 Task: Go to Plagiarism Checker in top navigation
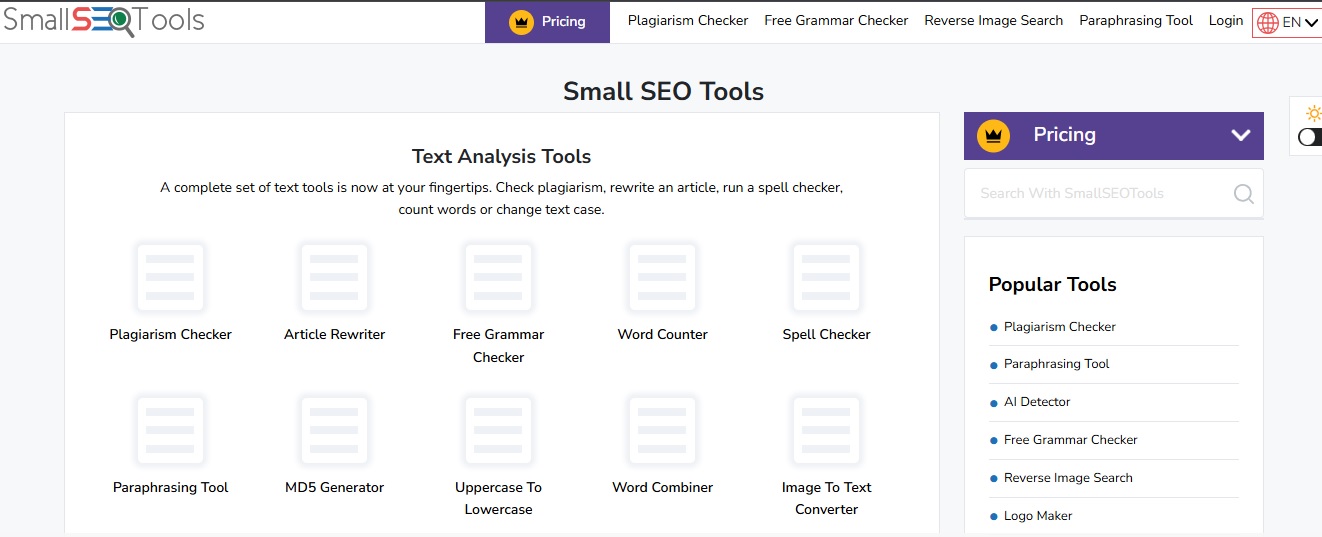(688, 20)
